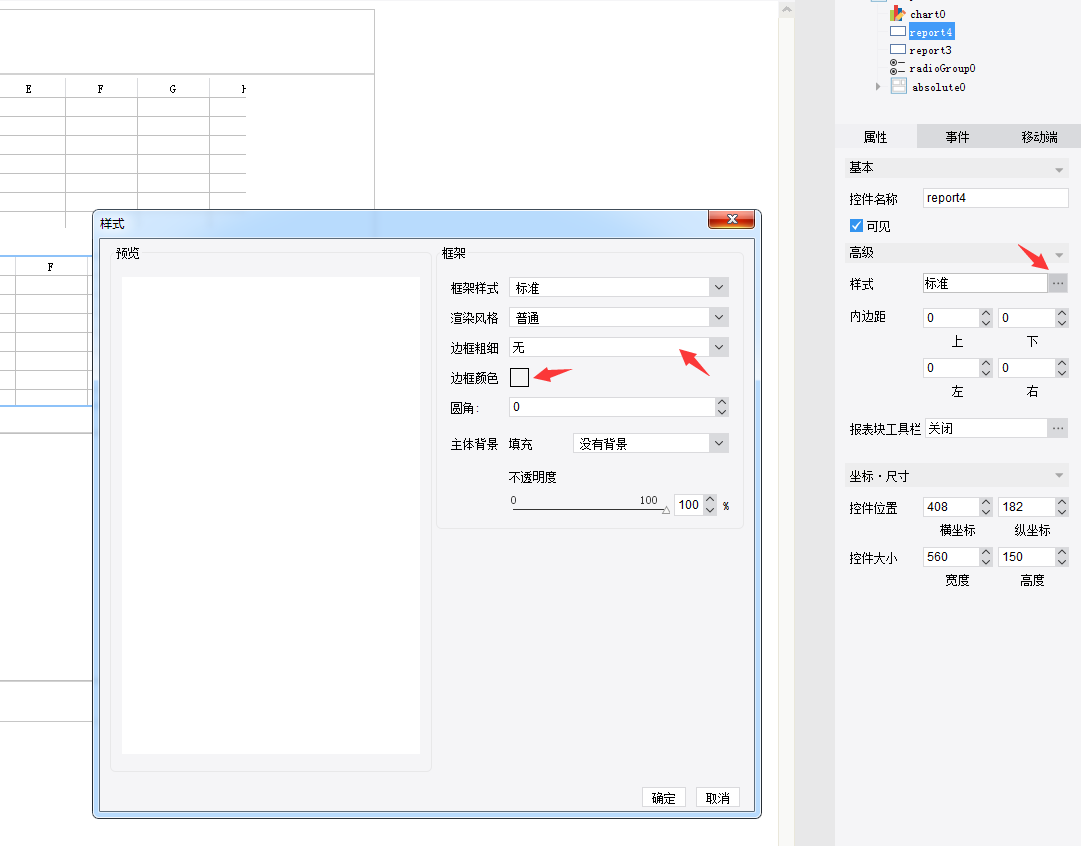Select column G header in report grid
This screenshot has width=1081, height=846.
pos(172,88)
